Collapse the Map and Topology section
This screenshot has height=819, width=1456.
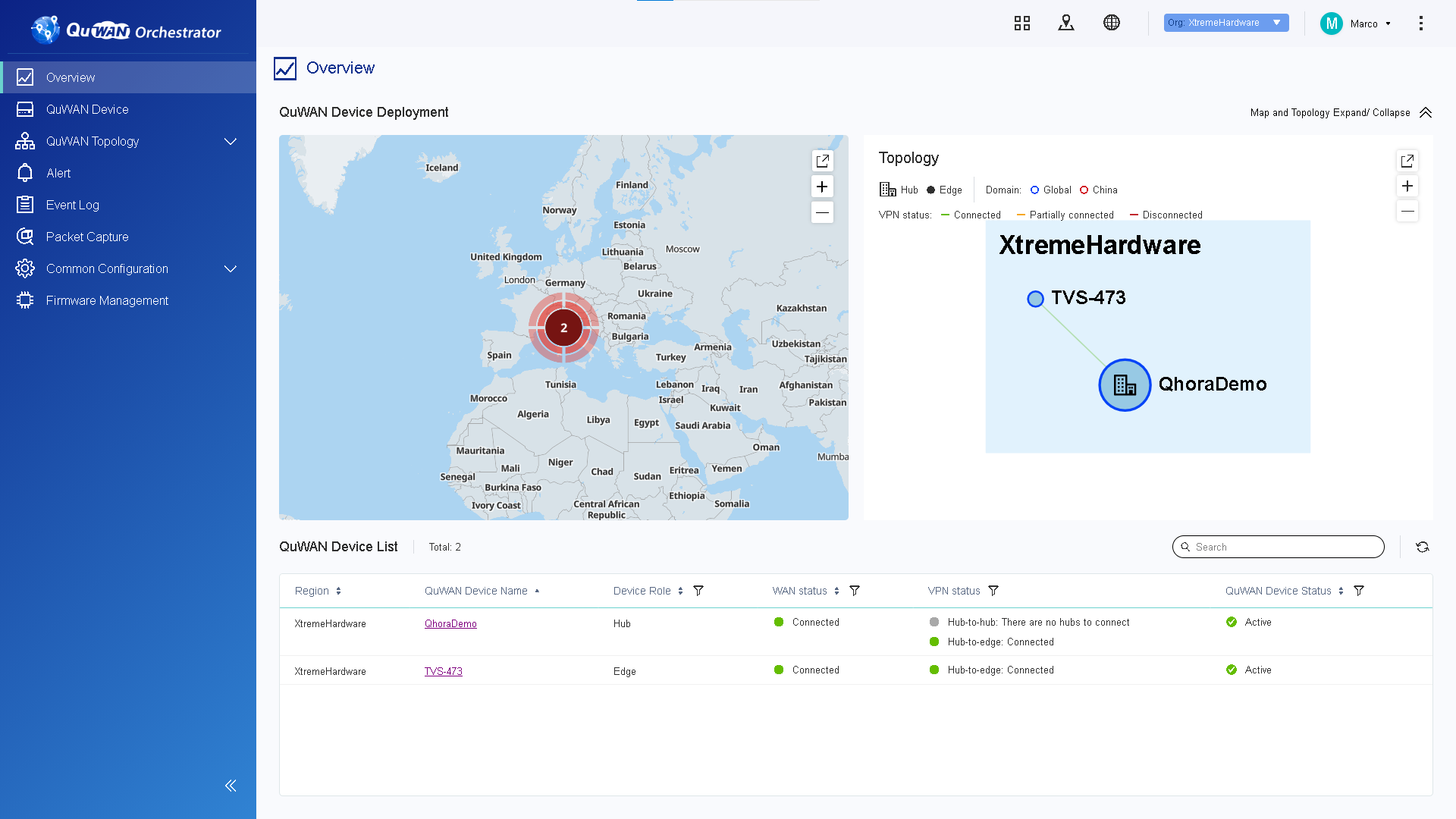click(1425, 112)
